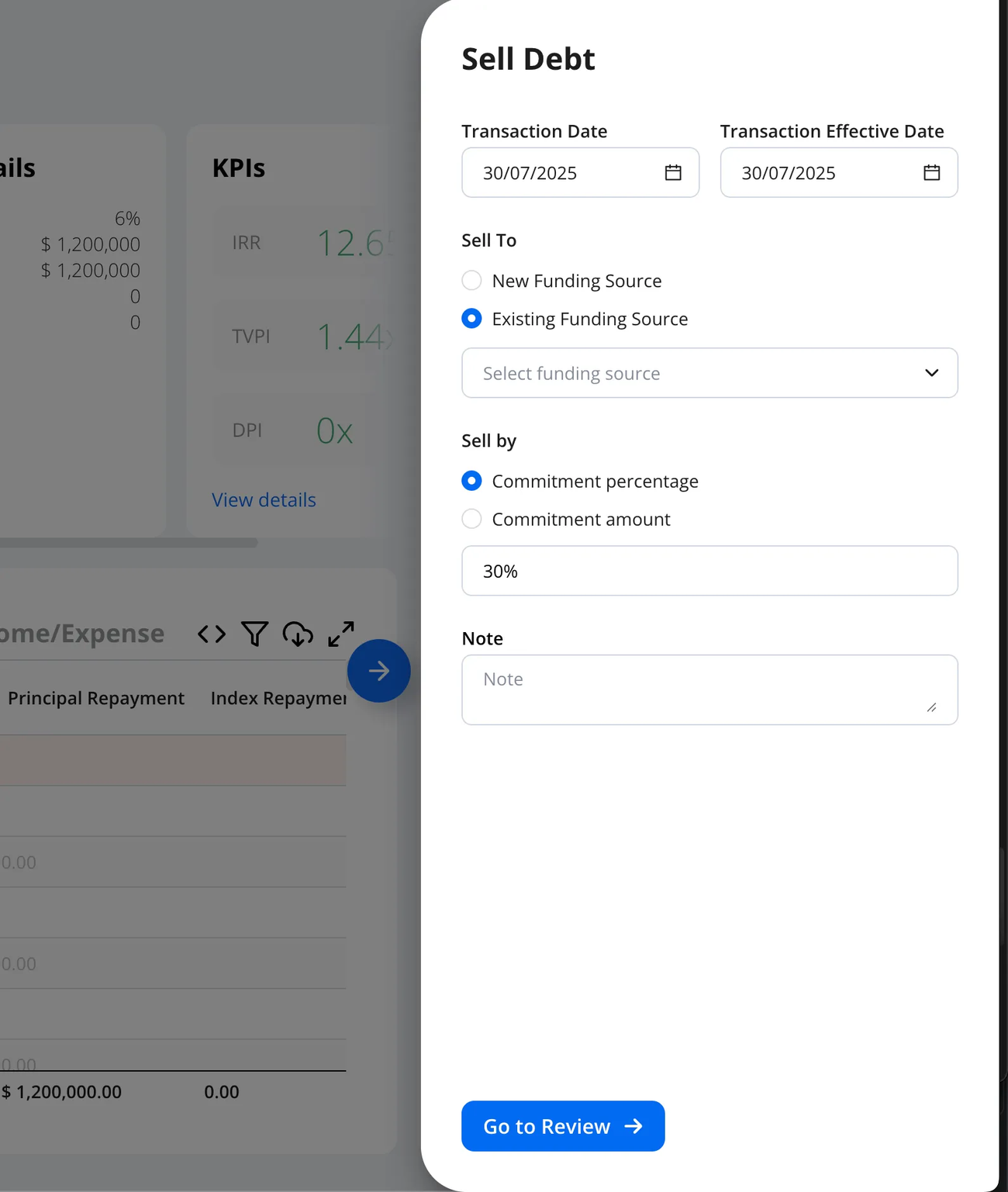Click the Note resize handle corner

[x=931, y=707]
